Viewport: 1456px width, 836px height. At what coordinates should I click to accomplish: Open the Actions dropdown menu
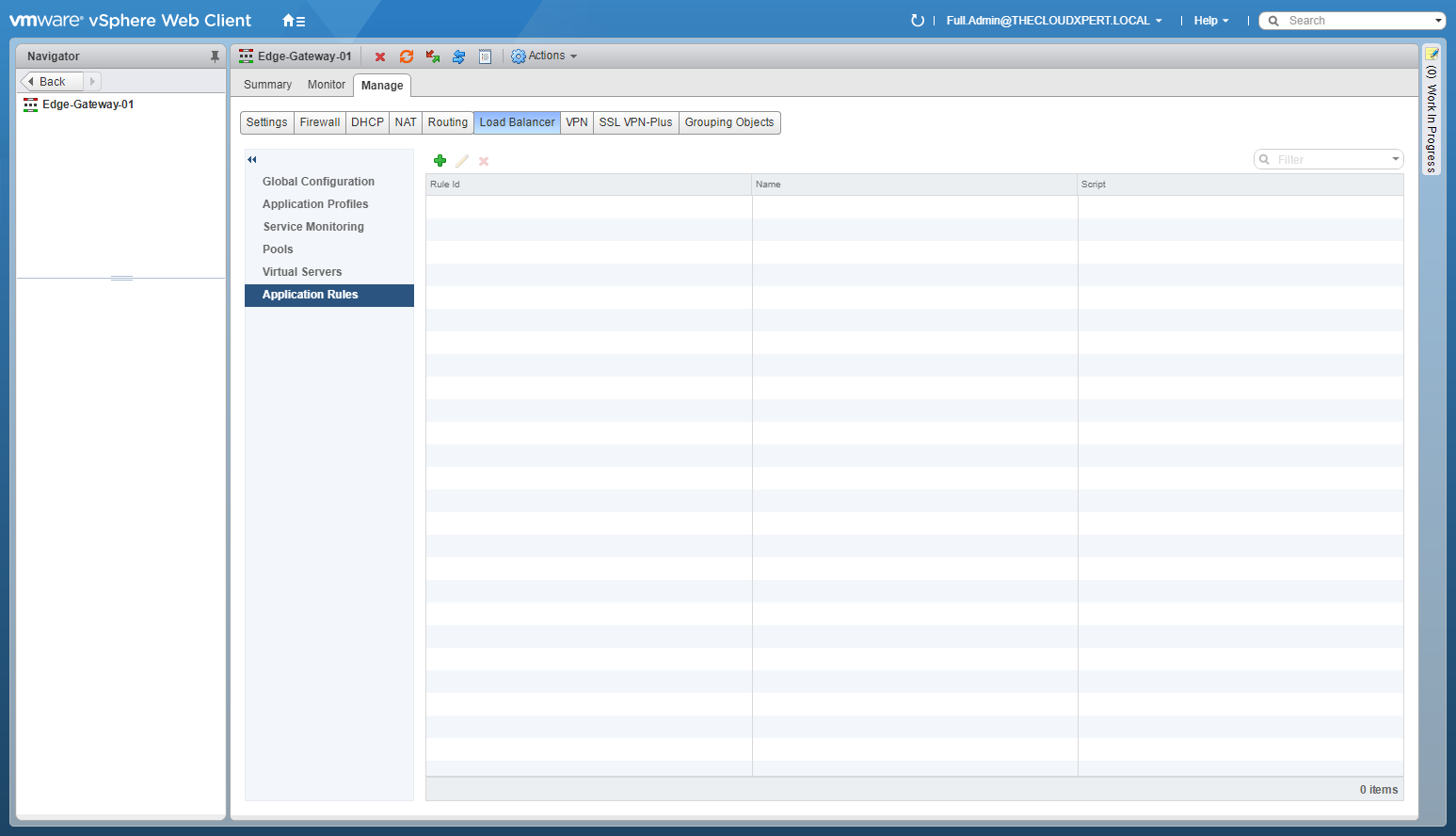tap(544, 56)
